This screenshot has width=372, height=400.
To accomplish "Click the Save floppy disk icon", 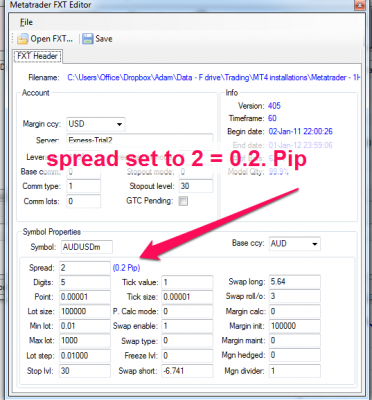I will coord(88,39).
